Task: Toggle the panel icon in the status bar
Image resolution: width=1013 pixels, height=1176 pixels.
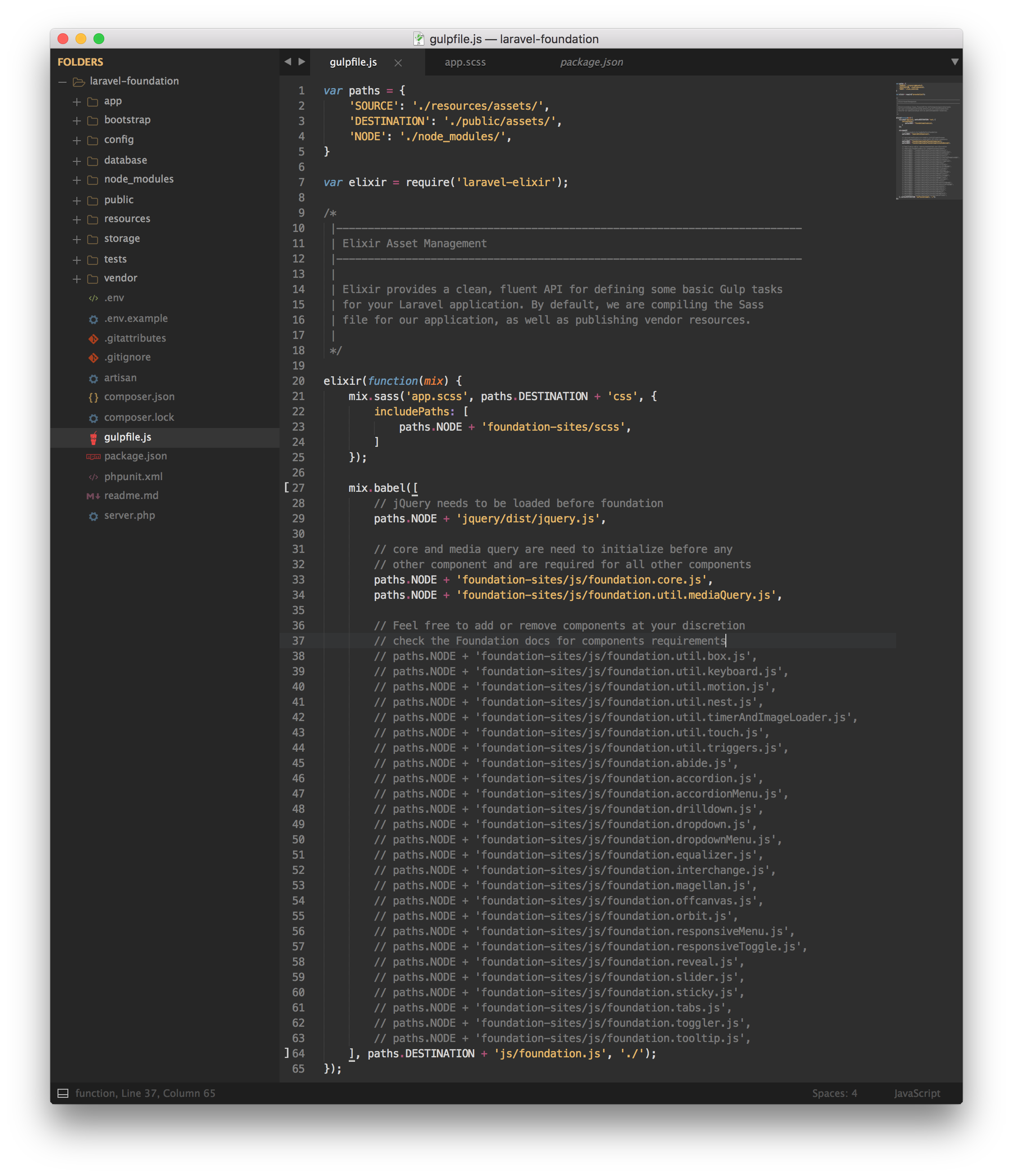Action: coord(63,1092)
